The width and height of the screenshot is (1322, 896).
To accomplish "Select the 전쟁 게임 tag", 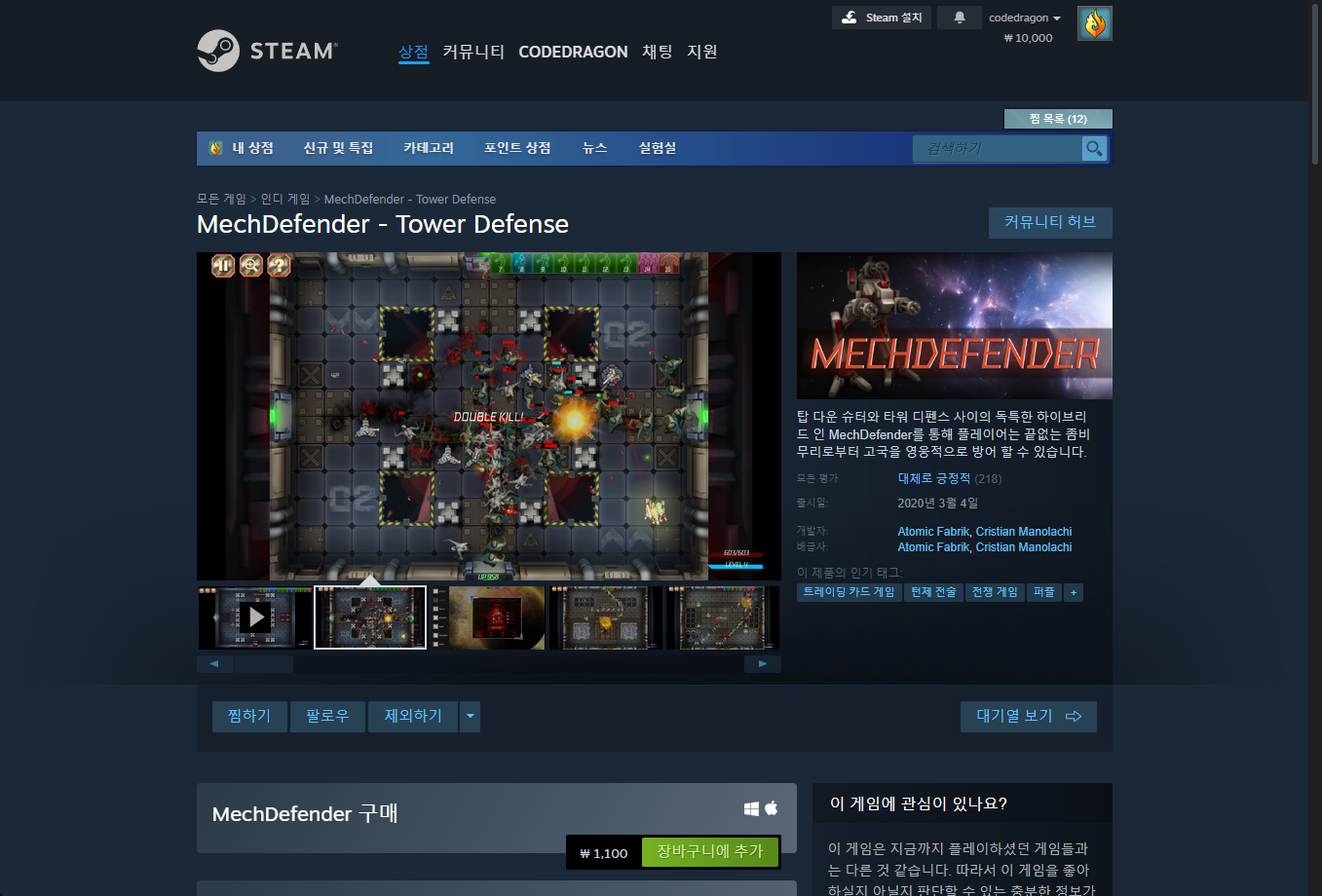I will [x=995, y=592].
